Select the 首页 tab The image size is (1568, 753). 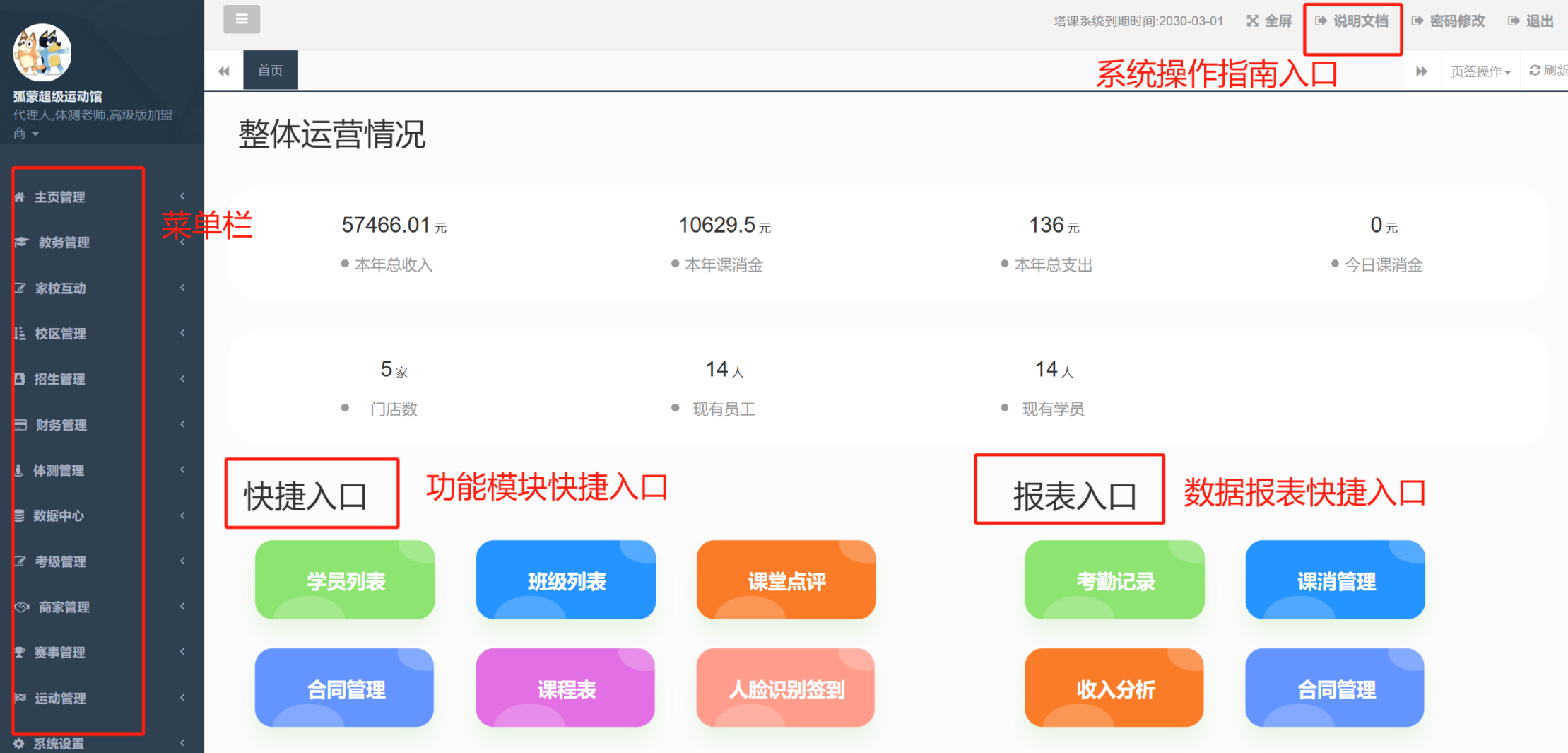270,70
